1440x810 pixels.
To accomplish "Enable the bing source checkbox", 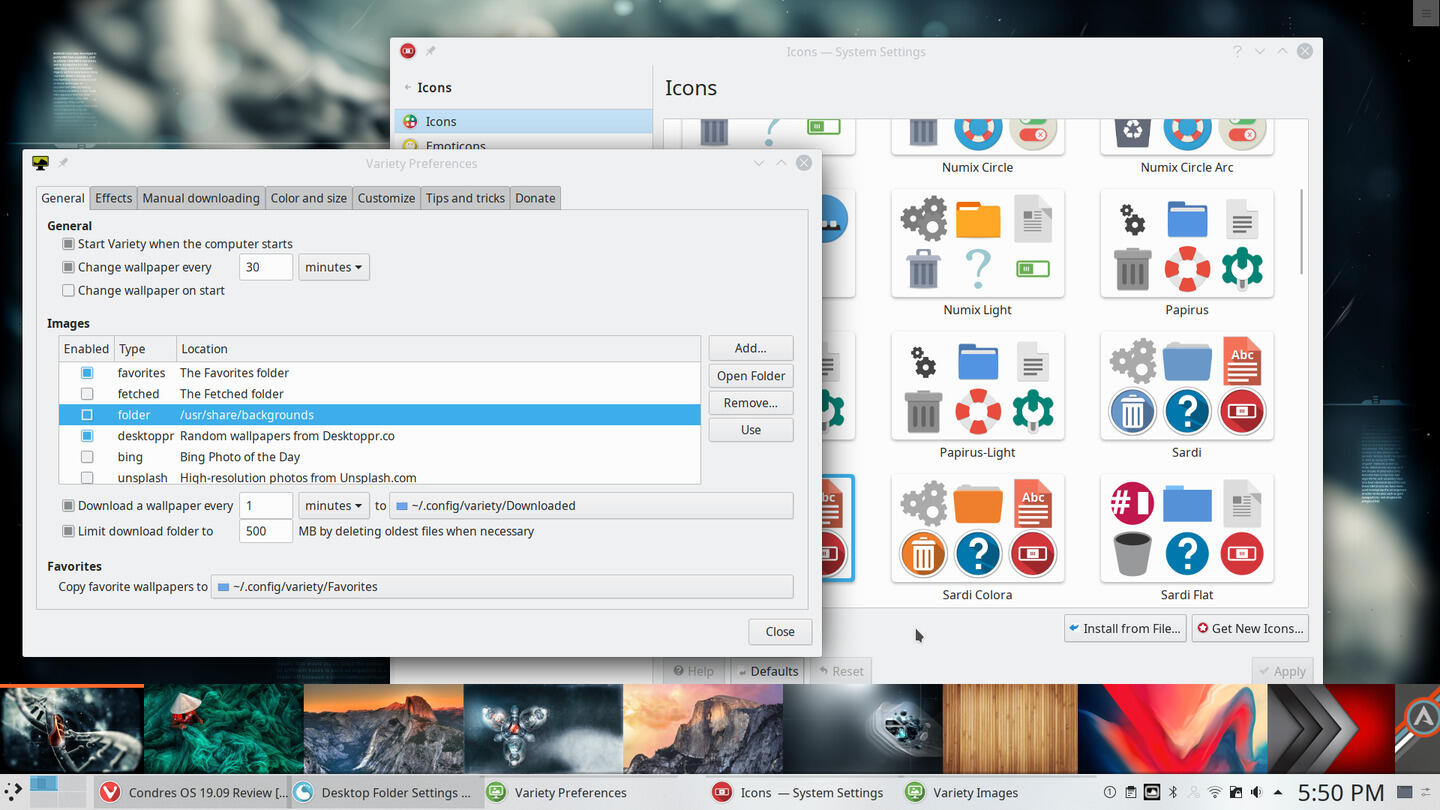I will click(x=87, y=457).
